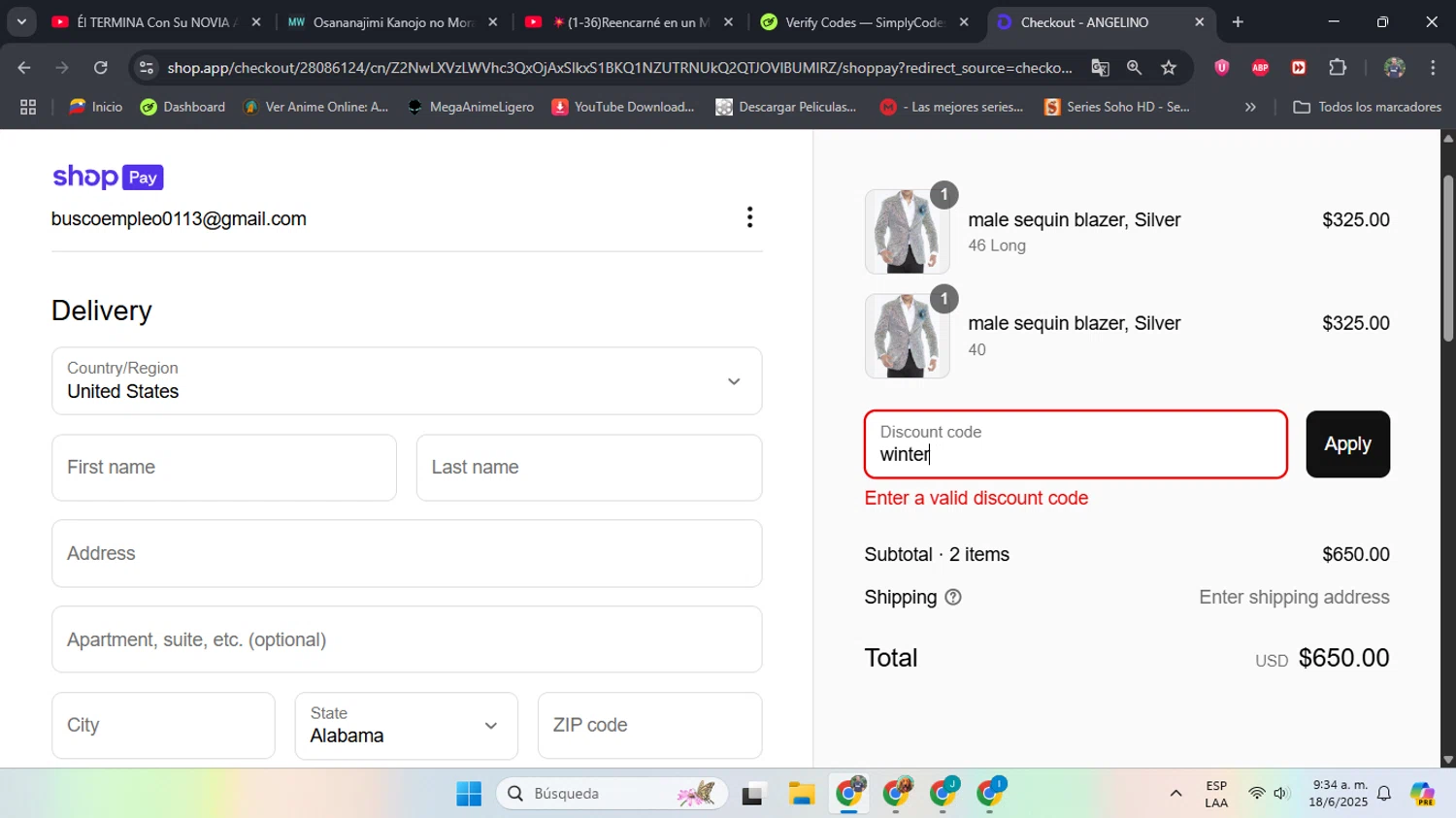The width and height of the screenshot is (1456, 818).
Task: Click the browser forward arrow
Action: (62, 68)
